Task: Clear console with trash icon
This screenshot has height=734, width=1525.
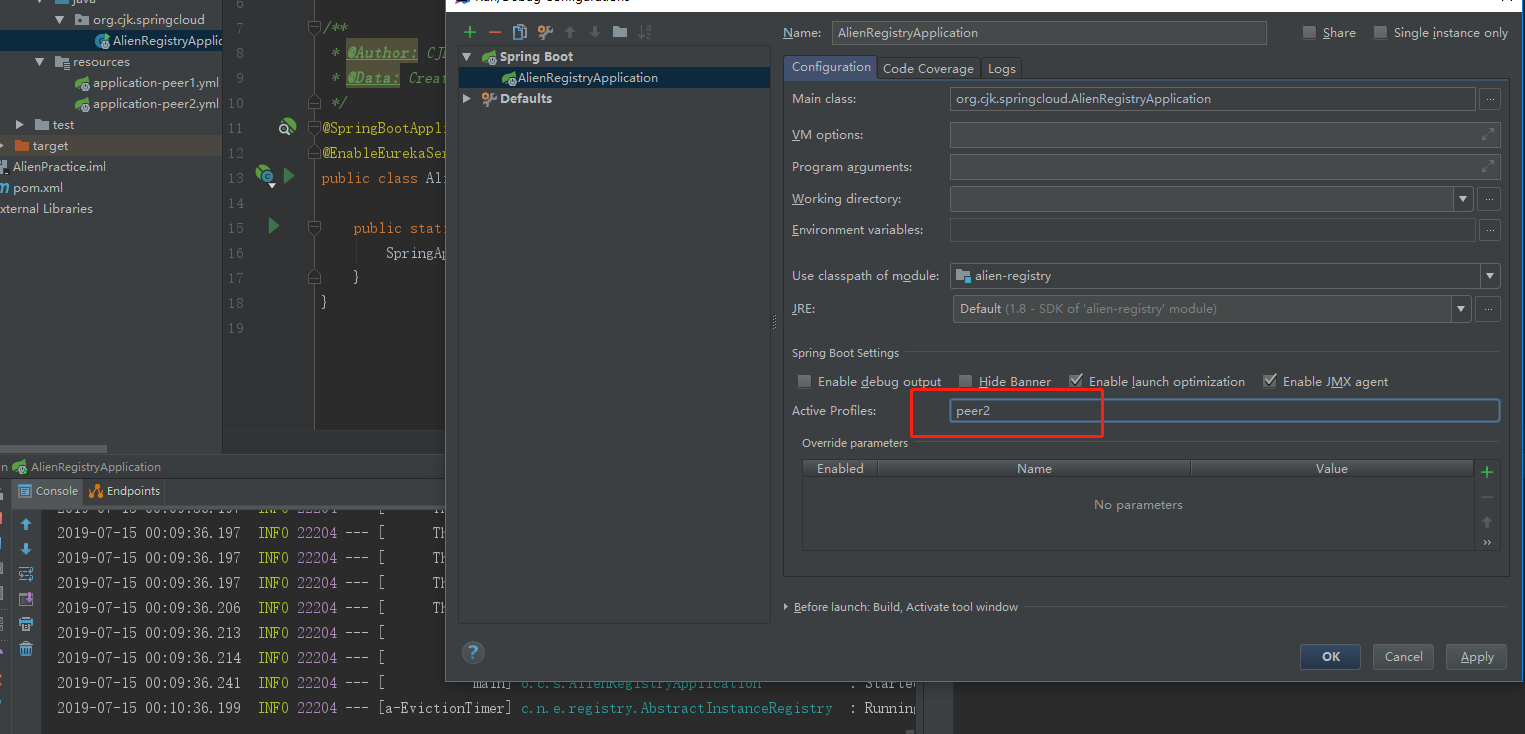Action: click(26, 649)
